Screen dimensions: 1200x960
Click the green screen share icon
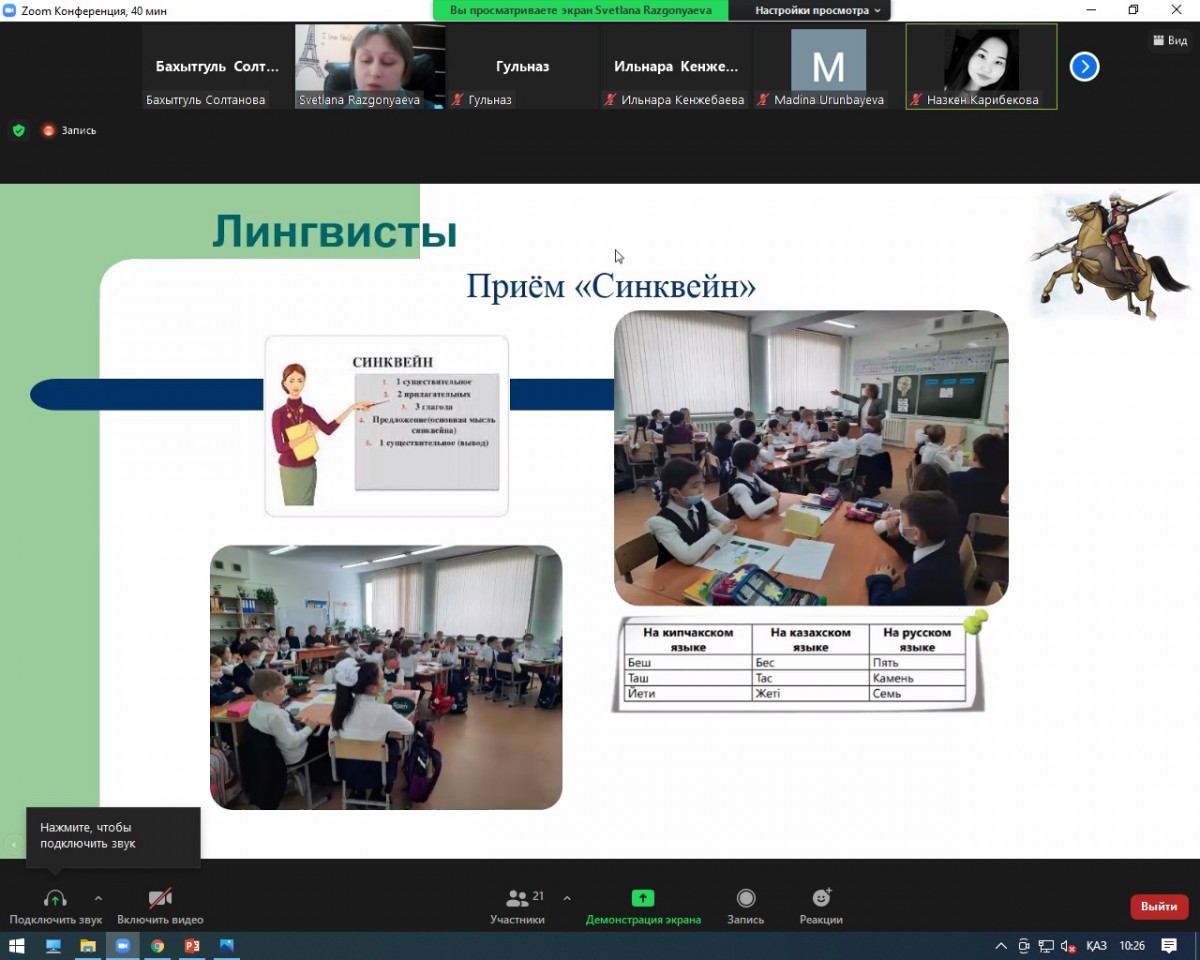pos(643,898)
